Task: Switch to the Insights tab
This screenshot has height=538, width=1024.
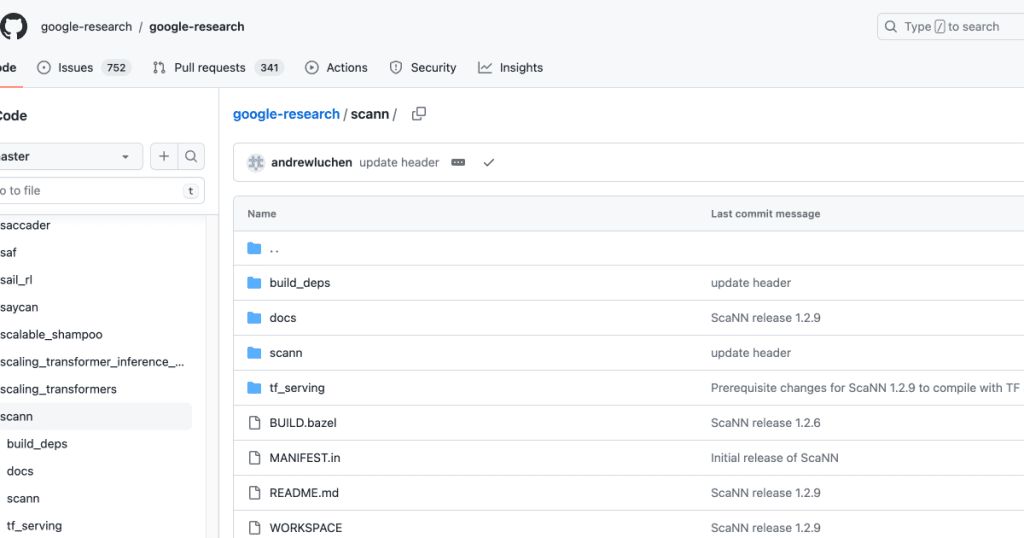Action: (x=510, y=68)
